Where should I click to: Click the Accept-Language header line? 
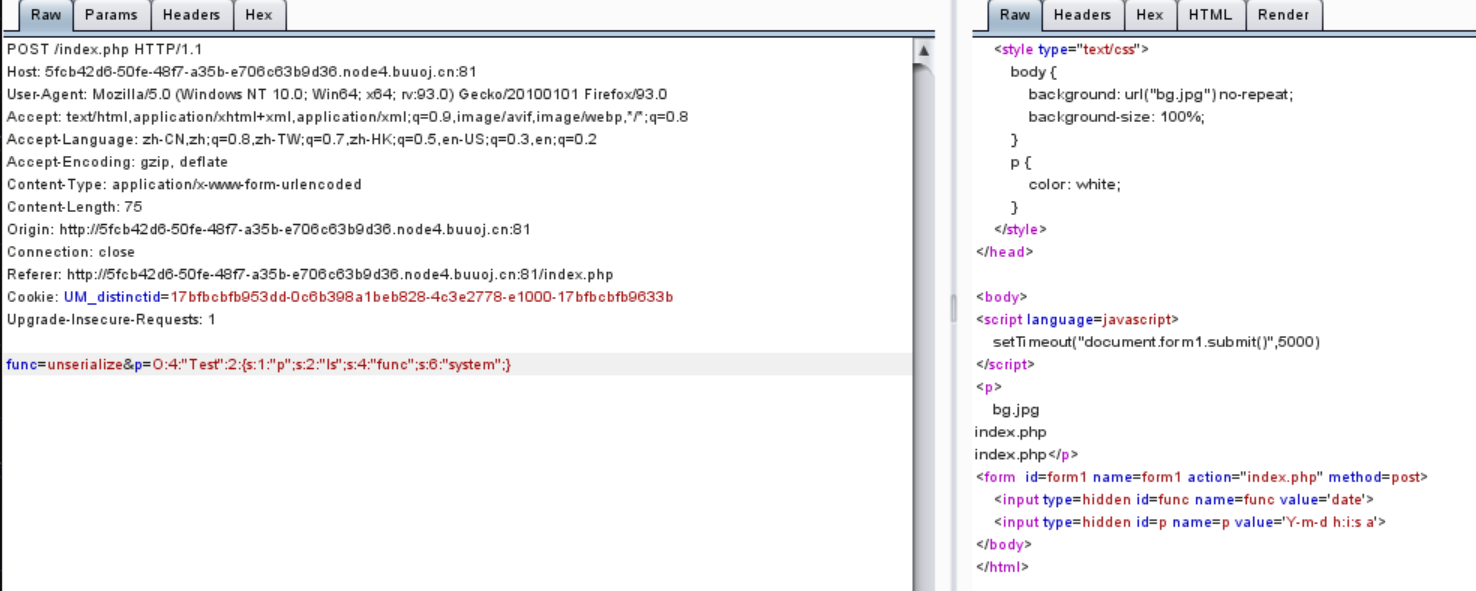[301, 140]
